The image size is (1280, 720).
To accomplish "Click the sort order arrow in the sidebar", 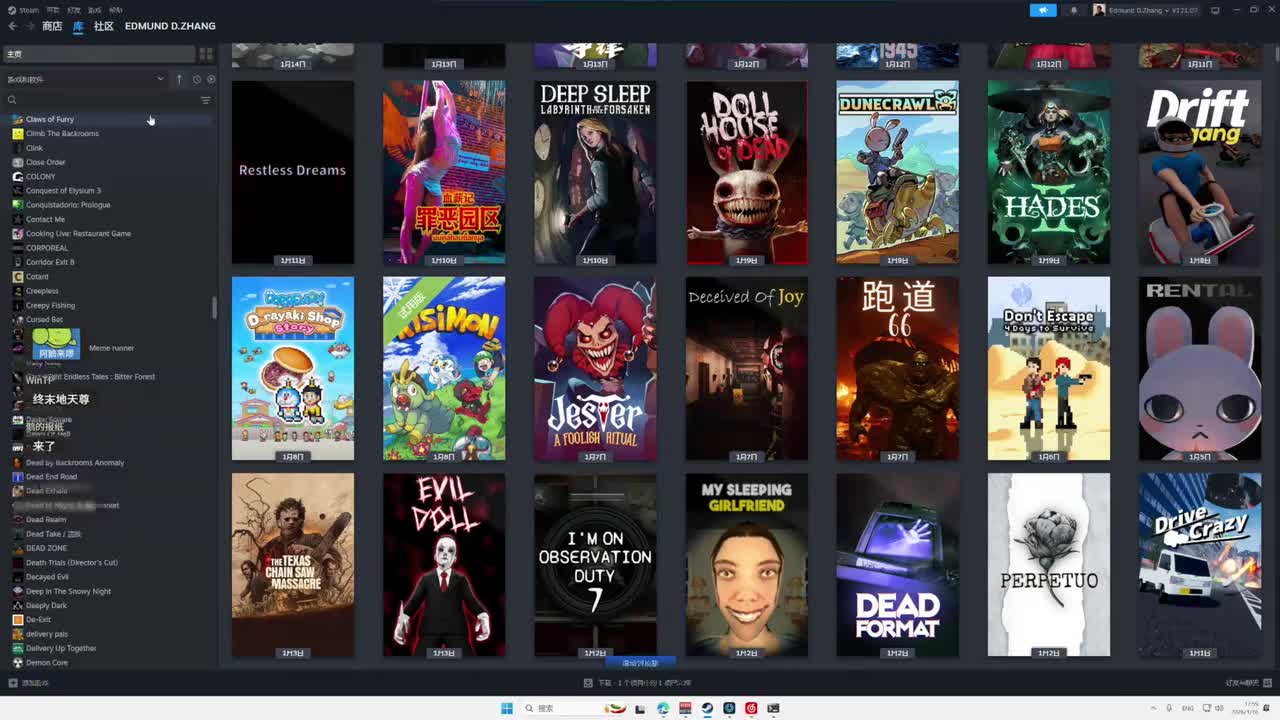I will click(x=179, y=79).
